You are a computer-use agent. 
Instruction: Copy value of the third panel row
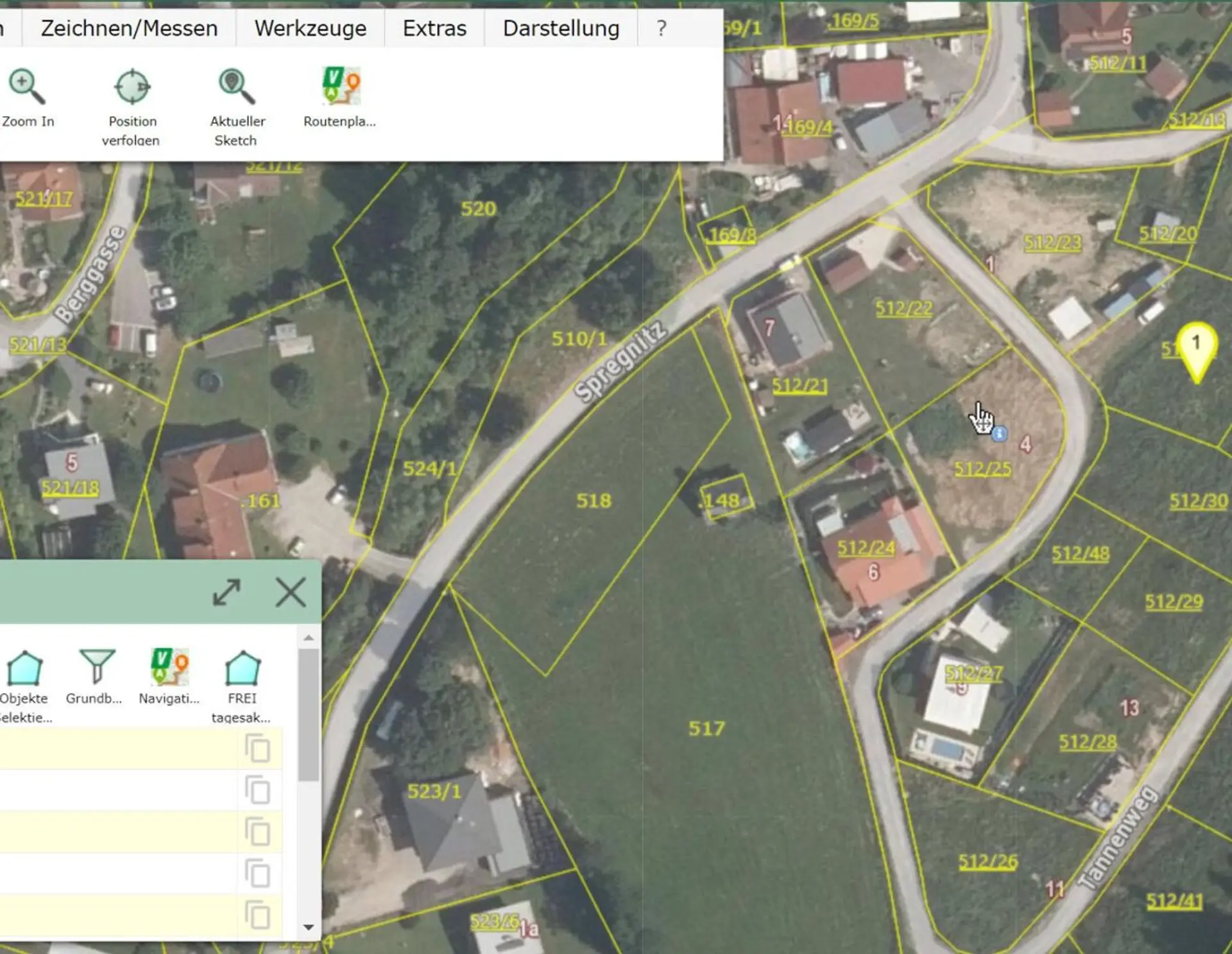pyautogui.click(x=258, y=833)
